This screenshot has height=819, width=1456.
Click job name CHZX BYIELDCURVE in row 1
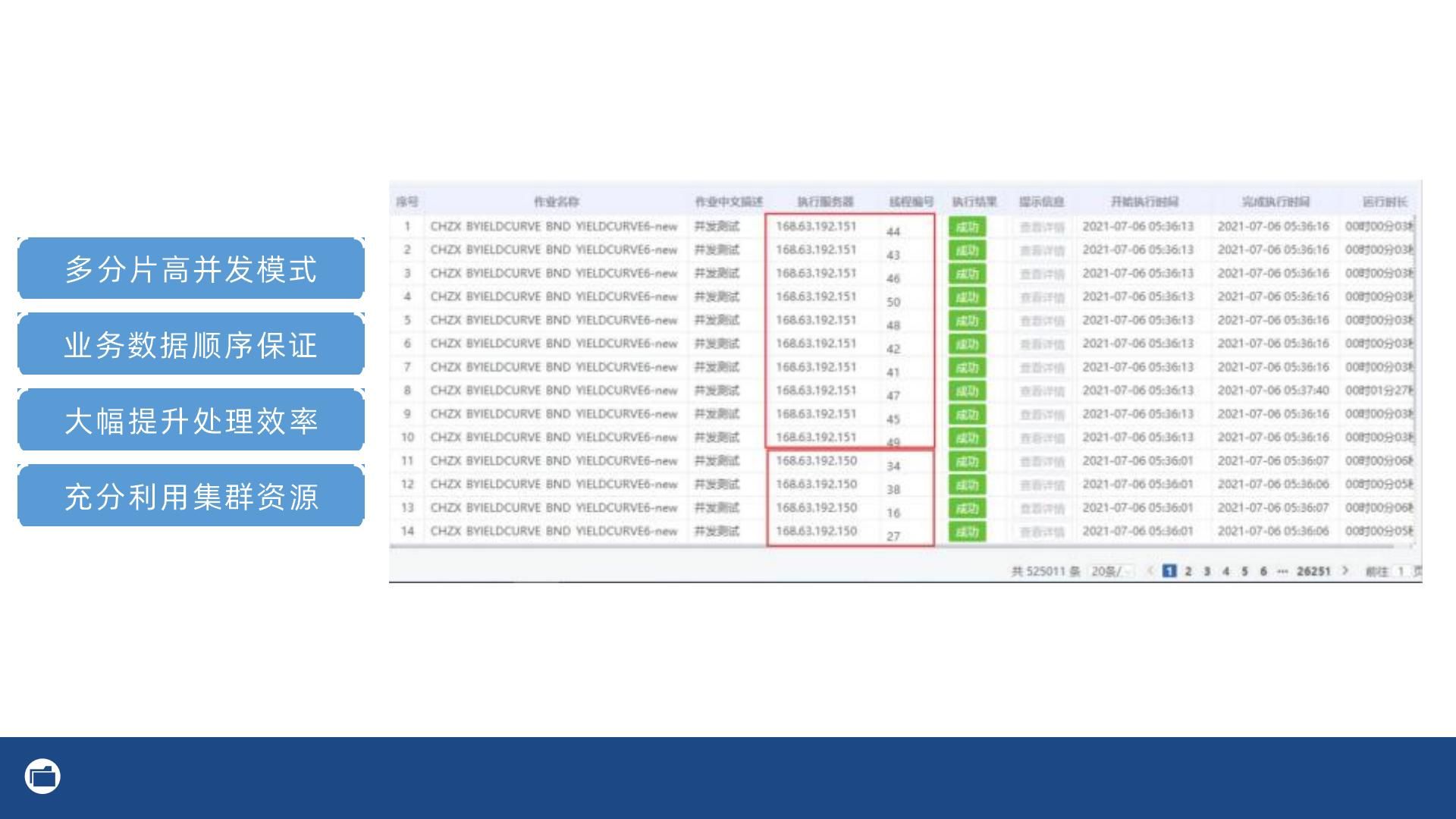pos(554,226)
